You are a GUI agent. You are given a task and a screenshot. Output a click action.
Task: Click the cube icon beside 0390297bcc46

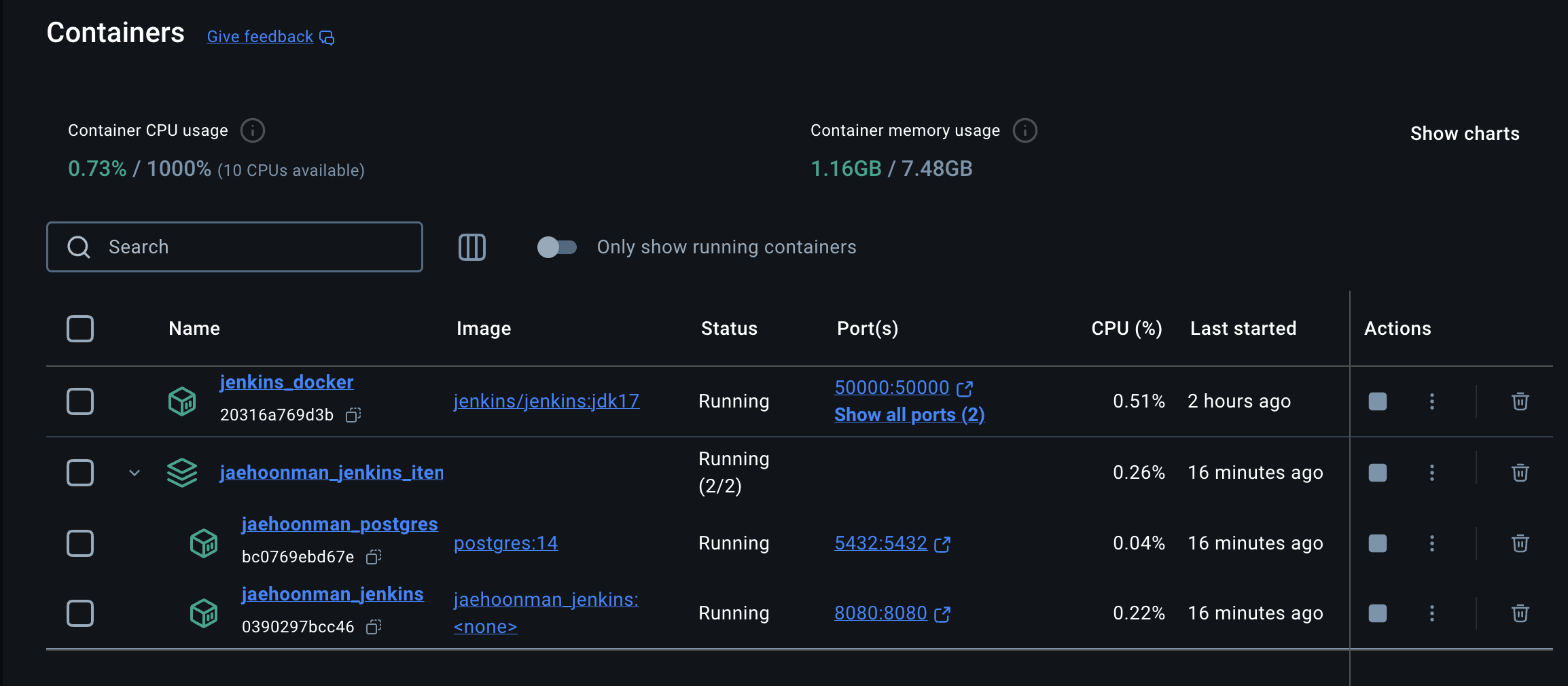coord(204,613)
